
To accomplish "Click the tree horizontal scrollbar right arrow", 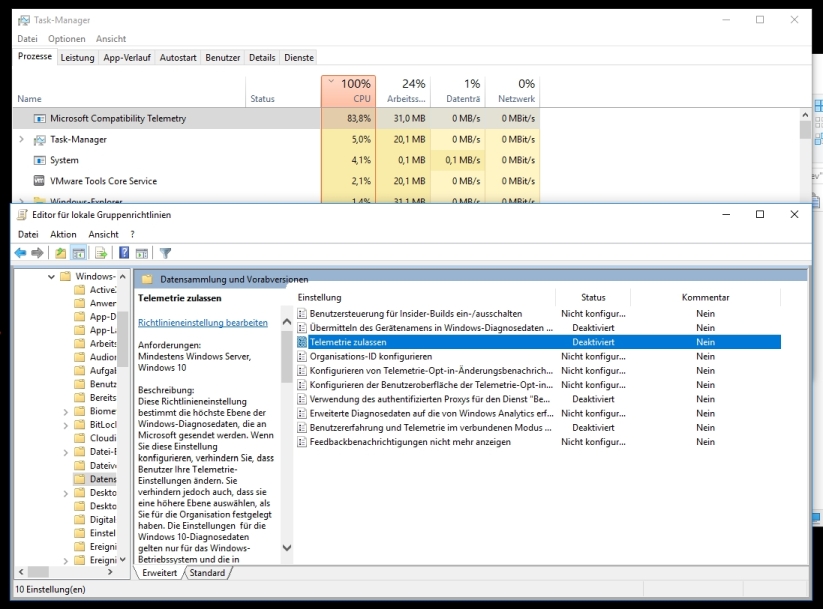I will tap(110, 572).
